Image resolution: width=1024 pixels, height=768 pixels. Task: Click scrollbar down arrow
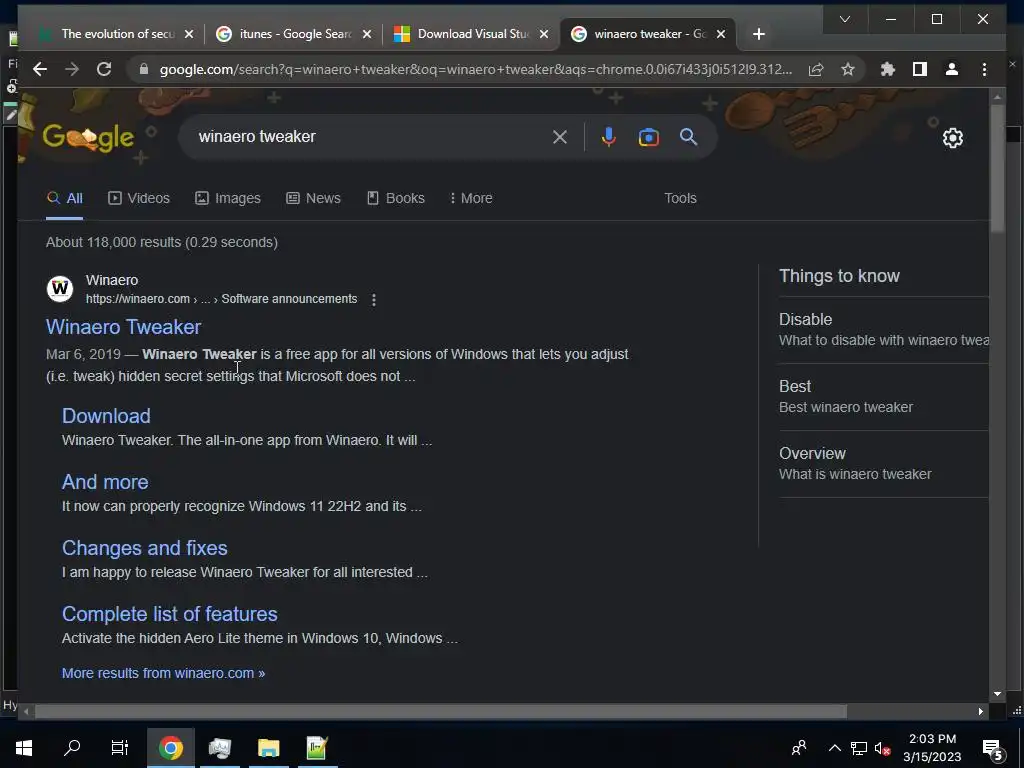(x=997, y=694)
